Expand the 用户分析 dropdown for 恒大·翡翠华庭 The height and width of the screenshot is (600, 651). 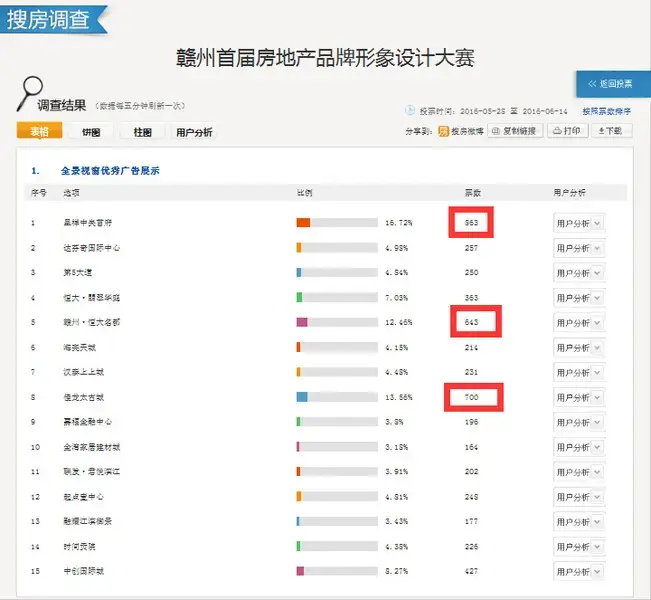[x=579, y=298]
